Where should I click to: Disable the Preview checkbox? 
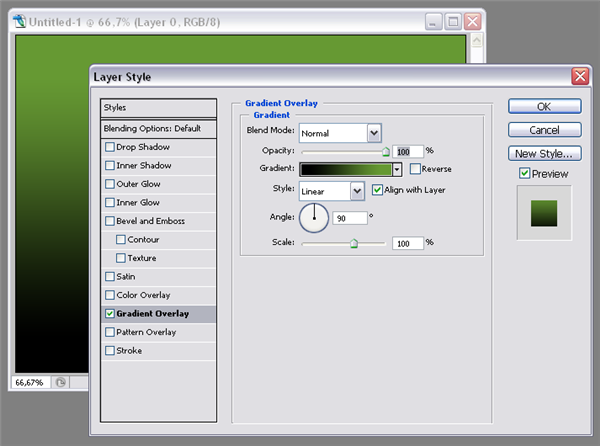525,174
